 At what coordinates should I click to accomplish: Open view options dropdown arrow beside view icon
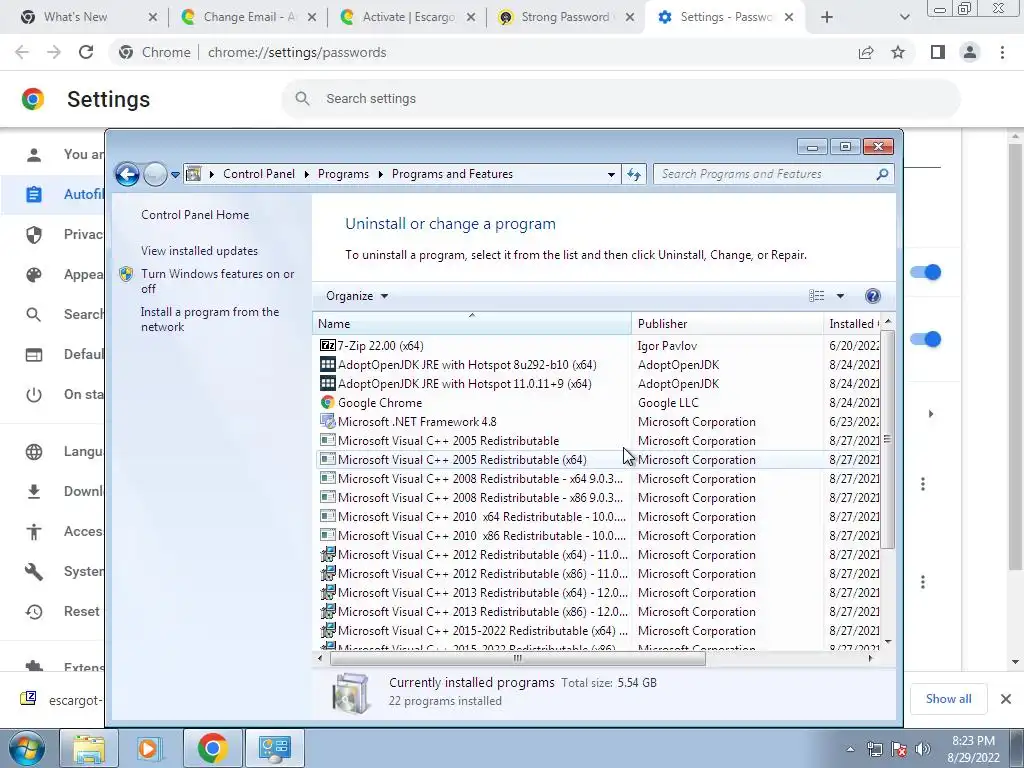840,296
